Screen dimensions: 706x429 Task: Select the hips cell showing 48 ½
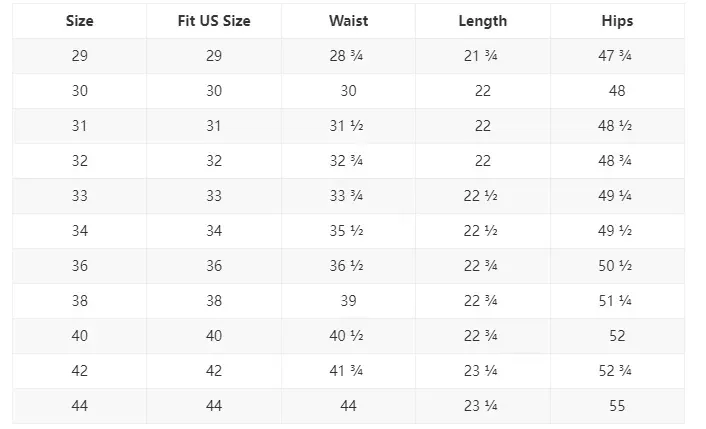pyautogui.click(x=617, y=126)
